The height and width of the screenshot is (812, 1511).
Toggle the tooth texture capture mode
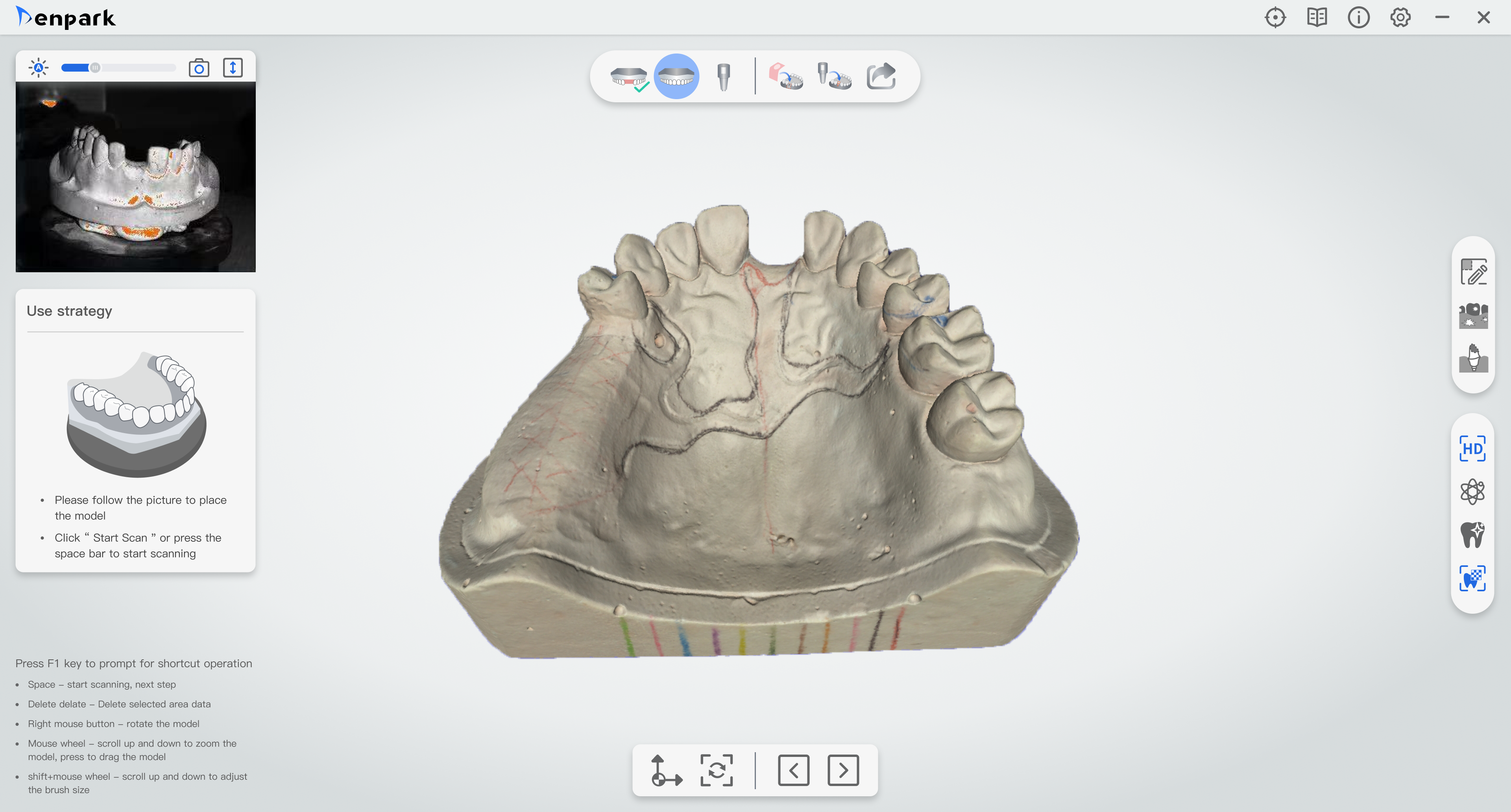coord(1472,579)
